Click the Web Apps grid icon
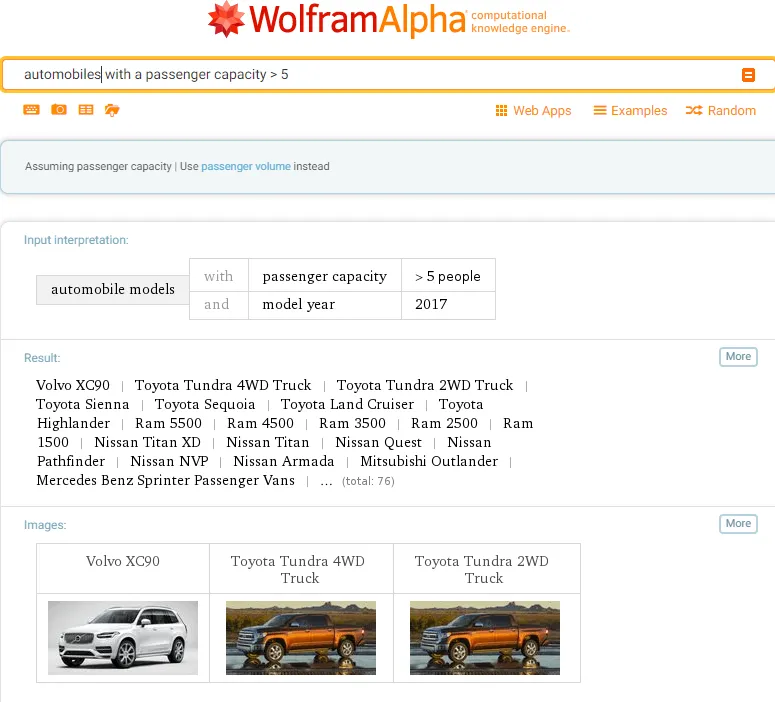Viewport: 775px width, 702px height. 501,111
